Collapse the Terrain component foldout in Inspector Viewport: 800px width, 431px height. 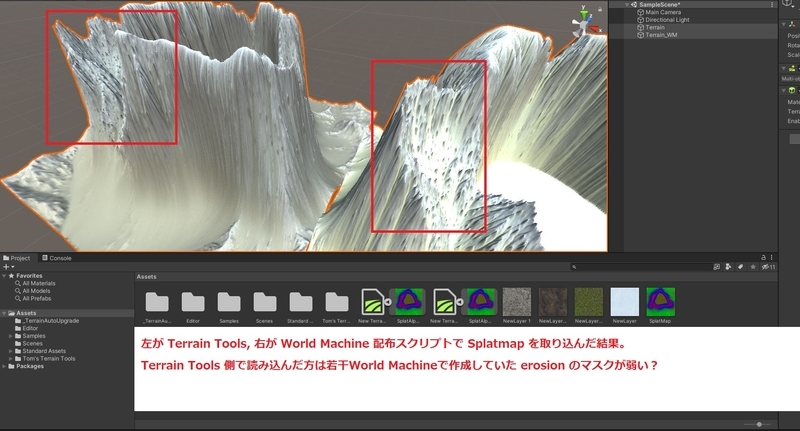point(784,68)
